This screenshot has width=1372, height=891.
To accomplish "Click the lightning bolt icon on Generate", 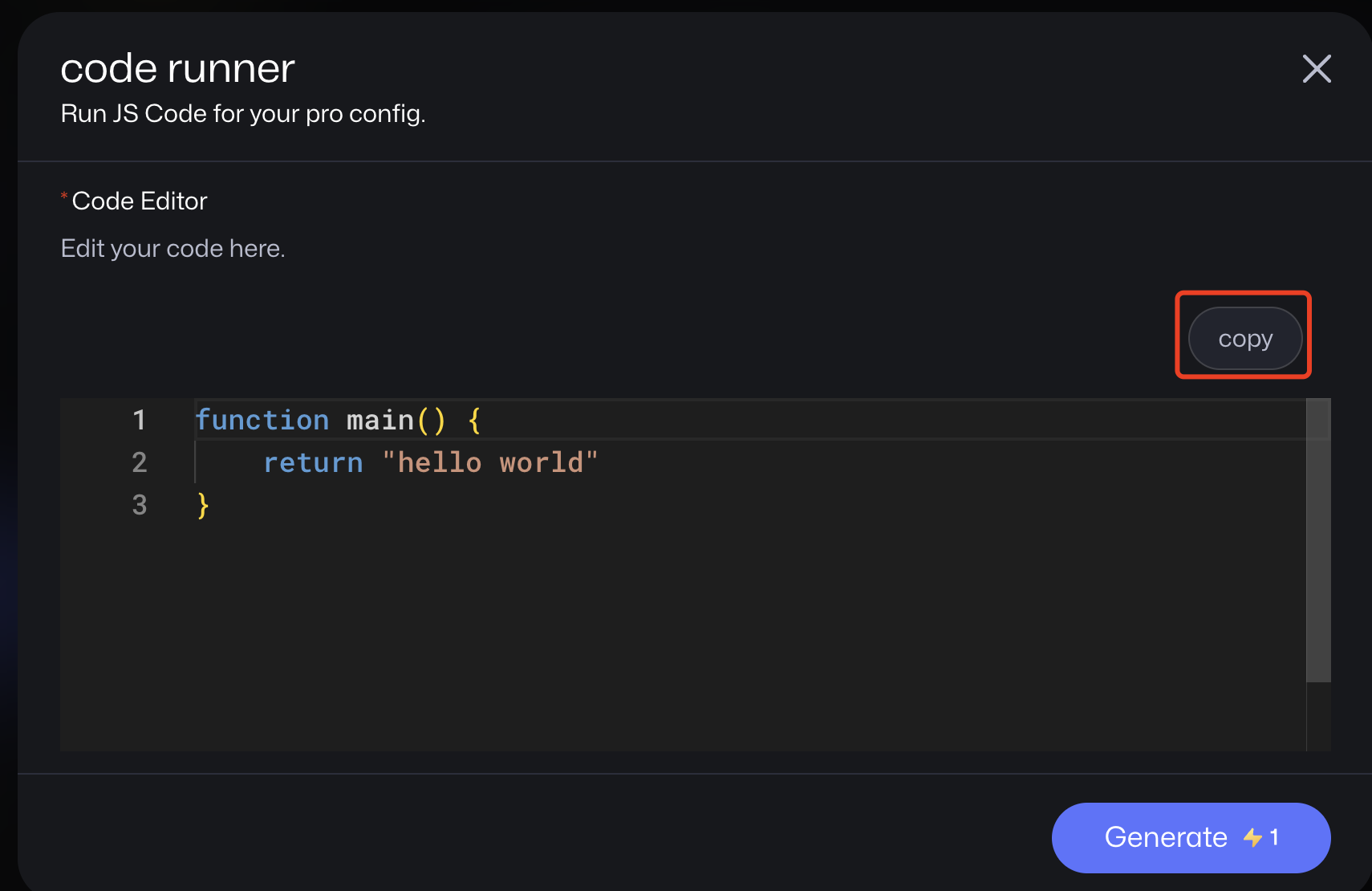I will pyautogui.click(x=1252, y=838).
